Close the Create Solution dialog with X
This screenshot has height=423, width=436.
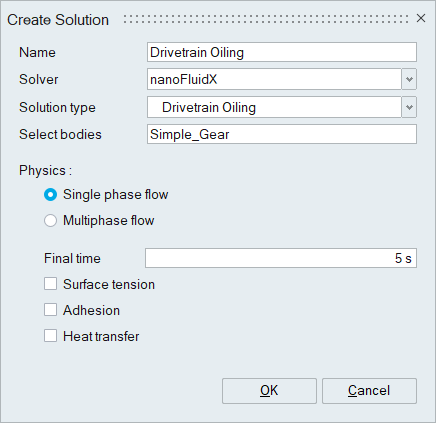pyautogui.click(x=421, y=18)
